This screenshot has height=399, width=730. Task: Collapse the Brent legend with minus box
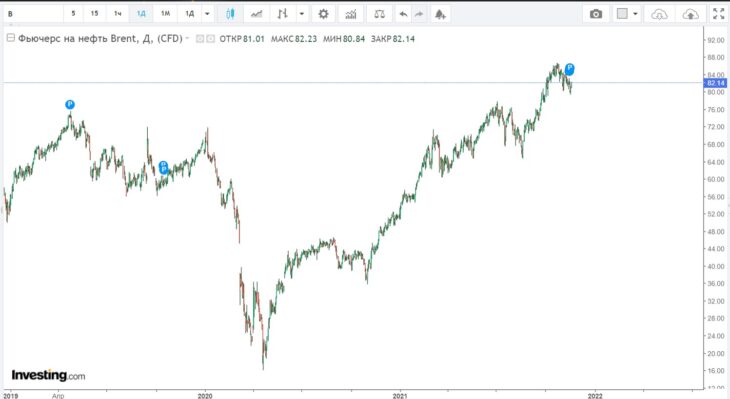[x=10, y=38]
